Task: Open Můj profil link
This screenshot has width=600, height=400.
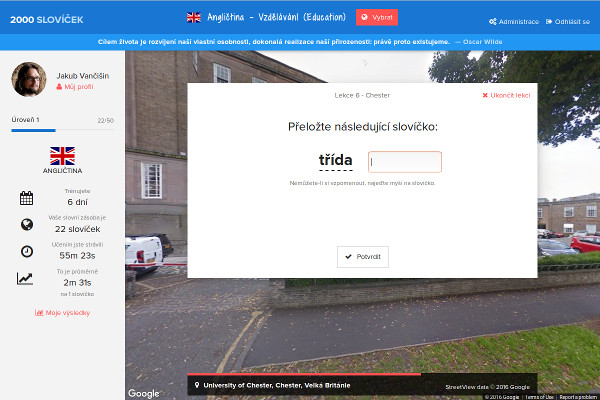Action: [x=75, y=87]
